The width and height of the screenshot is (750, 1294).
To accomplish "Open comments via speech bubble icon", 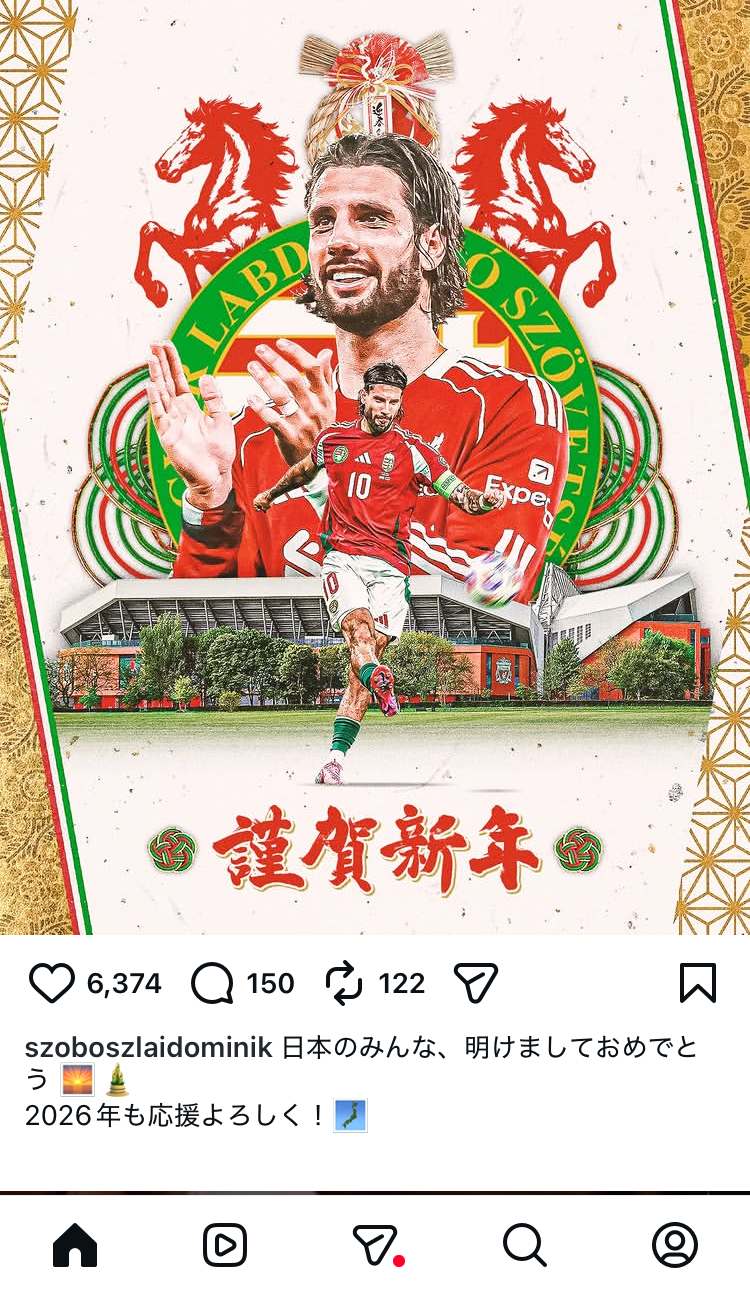I will (212, 984).
